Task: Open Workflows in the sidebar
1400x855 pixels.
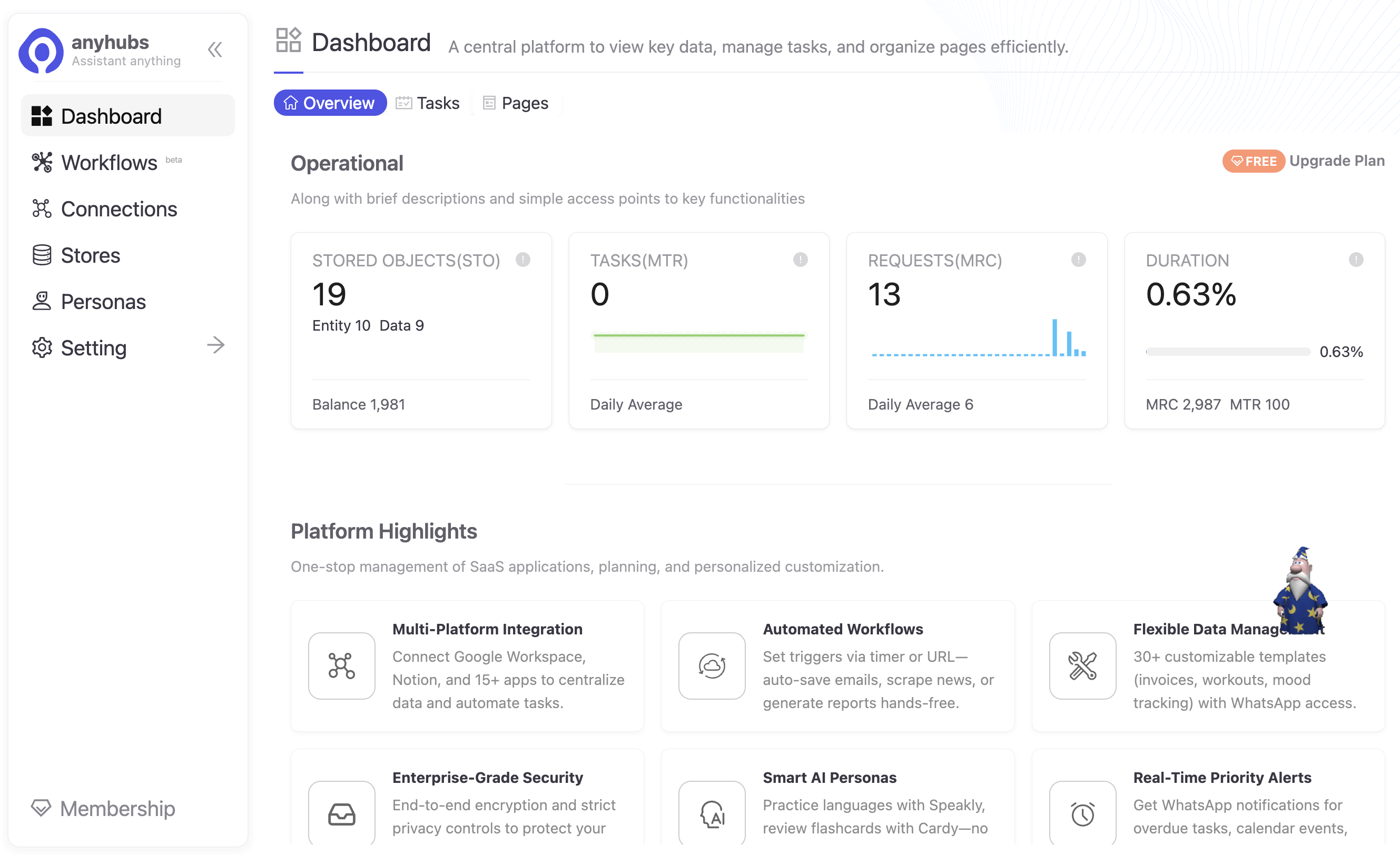Action: point(128,163)
